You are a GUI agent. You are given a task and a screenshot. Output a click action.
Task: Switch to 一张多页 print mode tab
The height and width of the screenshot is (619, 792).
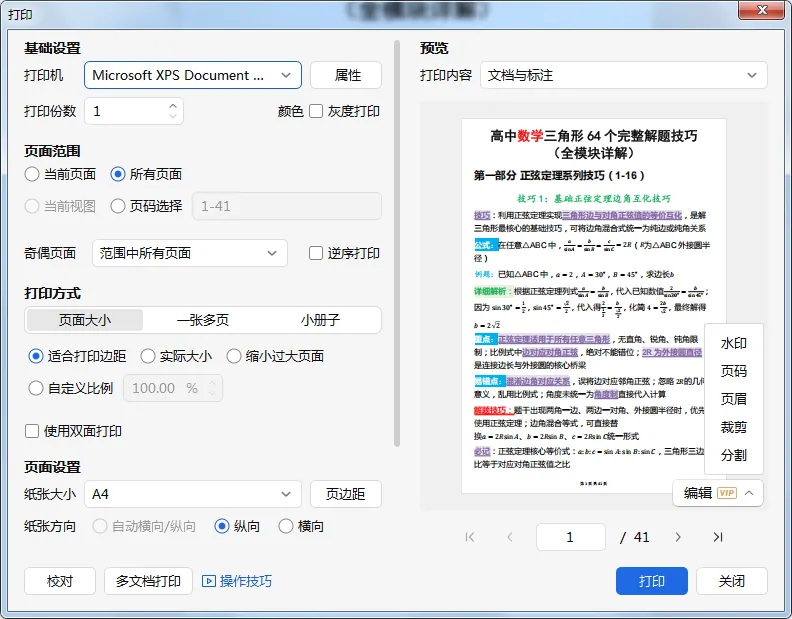click(x=203, y=320)
